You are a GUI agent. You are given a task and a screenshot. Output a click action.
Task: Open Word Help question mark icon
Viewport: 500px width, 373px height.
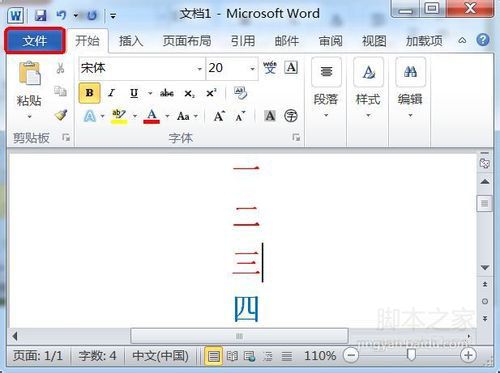click(x=483, y=40)
